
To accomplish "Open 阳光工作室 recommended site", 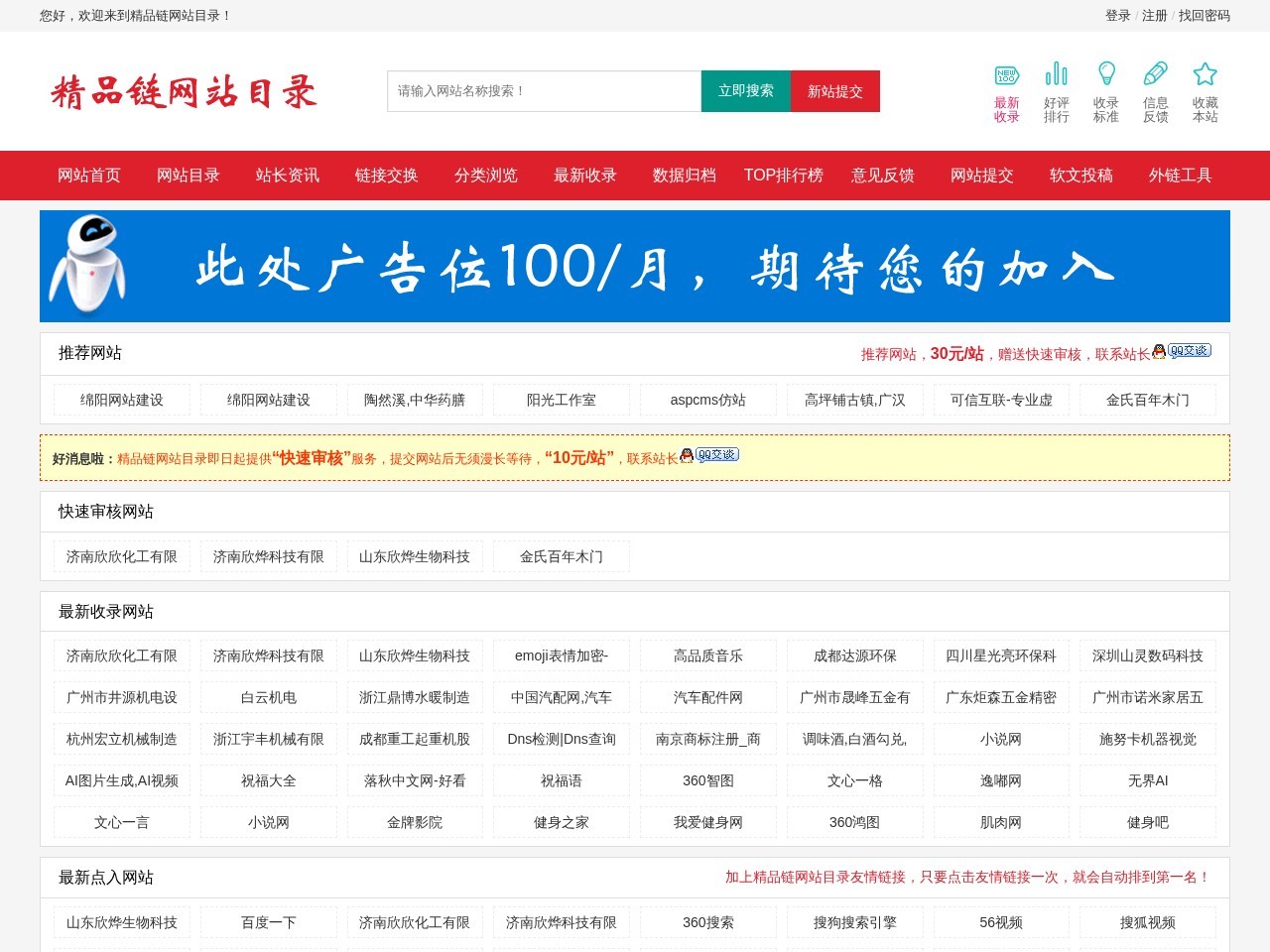I will 562,400.
